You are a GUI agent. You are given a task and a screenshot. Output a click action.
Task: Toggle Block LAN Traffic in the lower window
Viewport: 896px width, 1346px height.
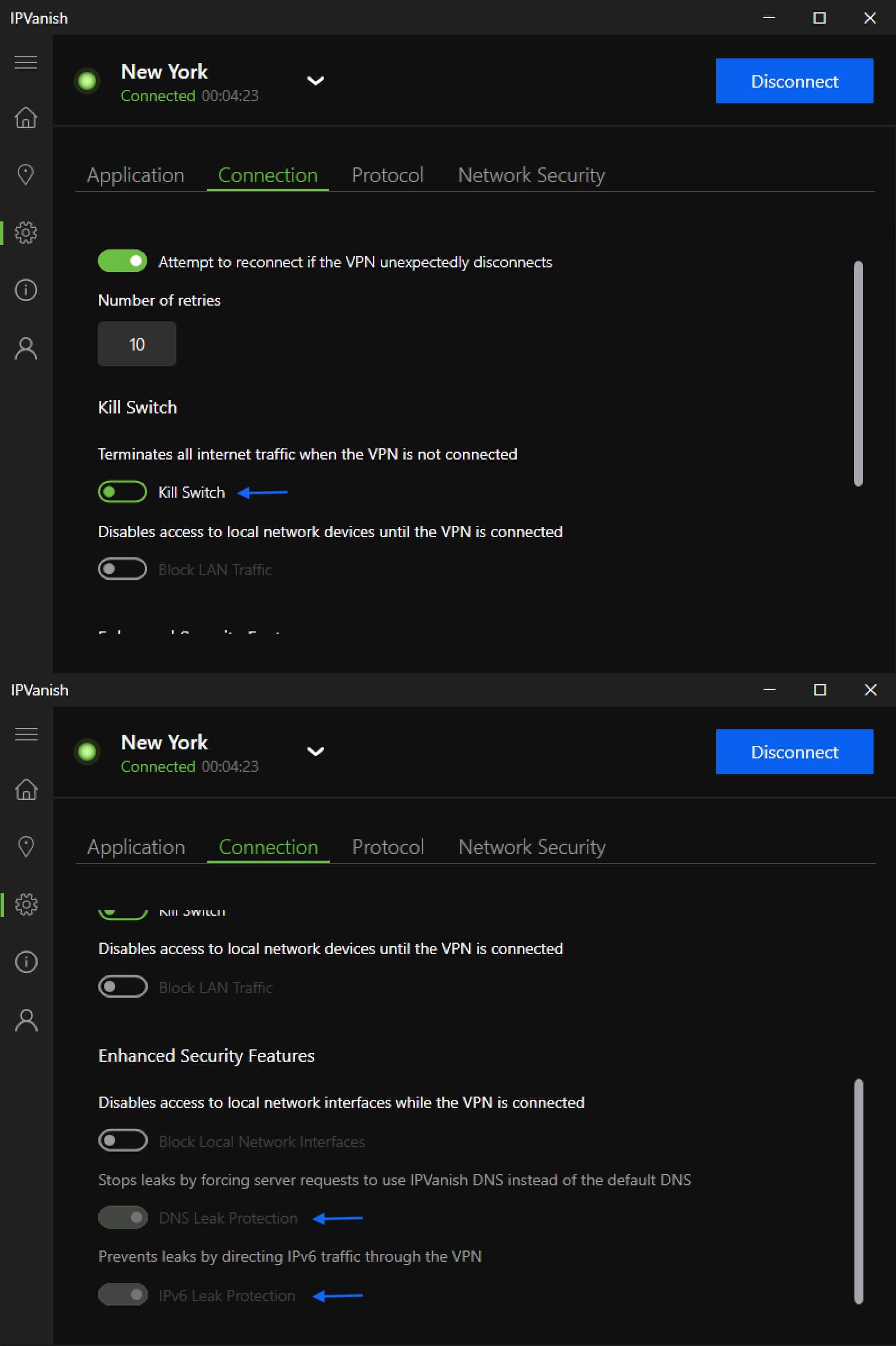(123, 986)
